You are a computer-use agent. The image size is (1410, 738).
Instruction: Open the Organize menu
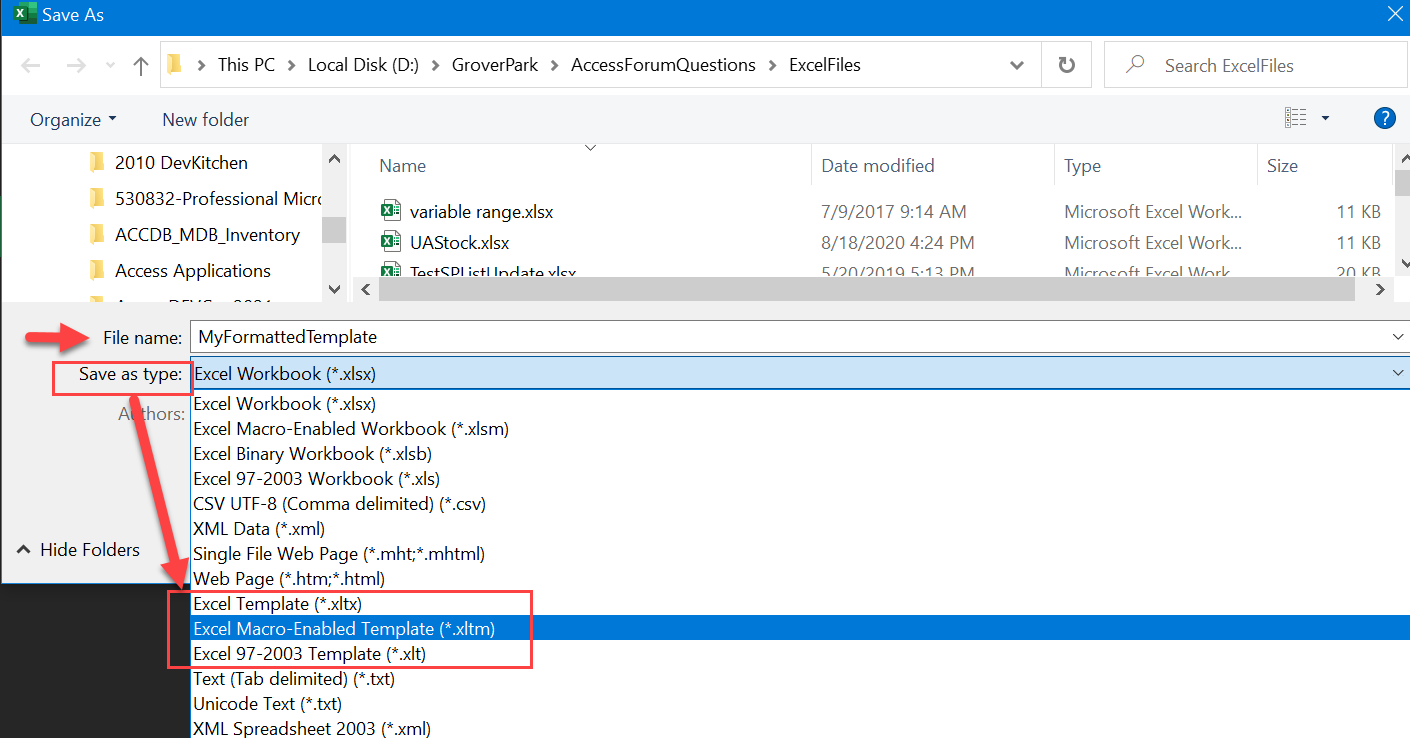tap(73, 119)
